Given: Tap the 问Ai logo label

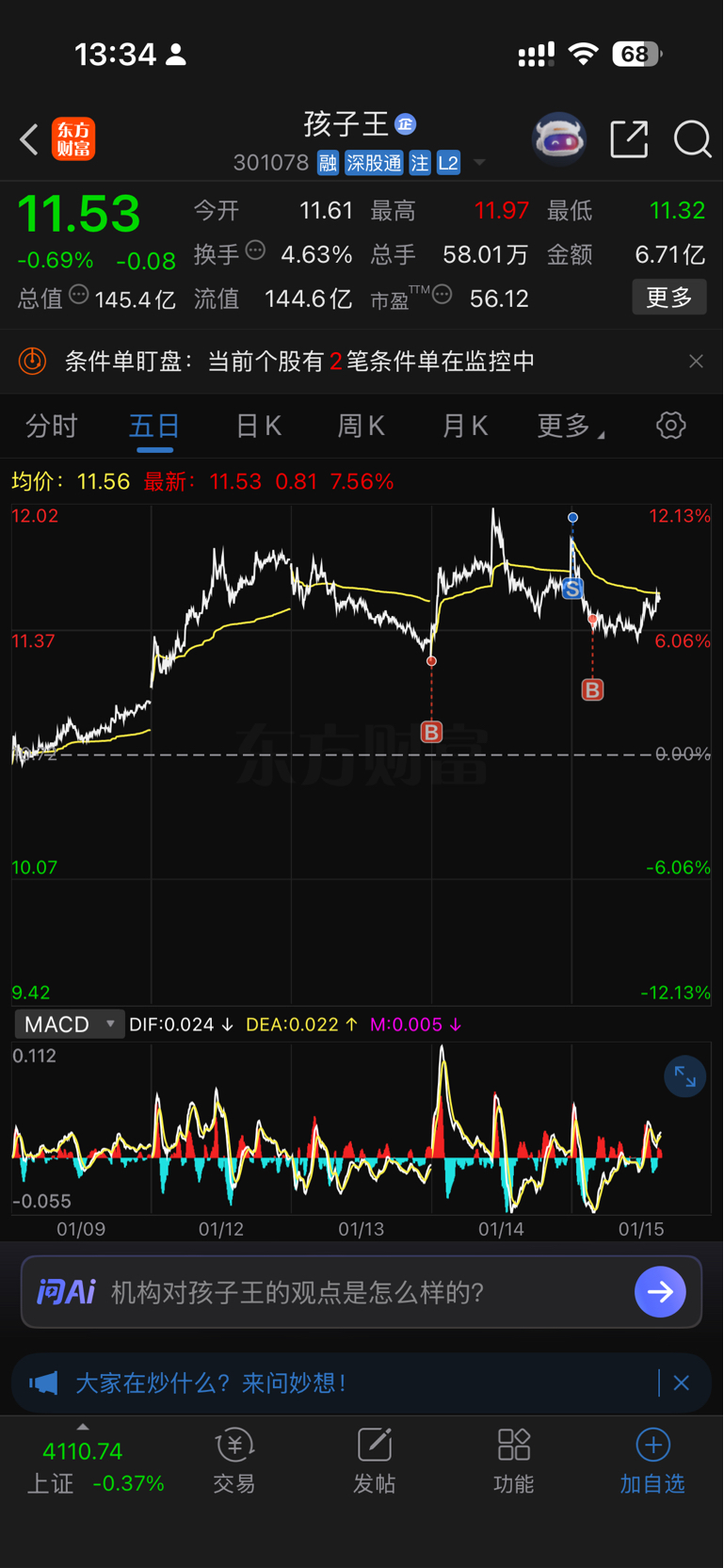Looking at the screenshot, I should point(66,1292).
